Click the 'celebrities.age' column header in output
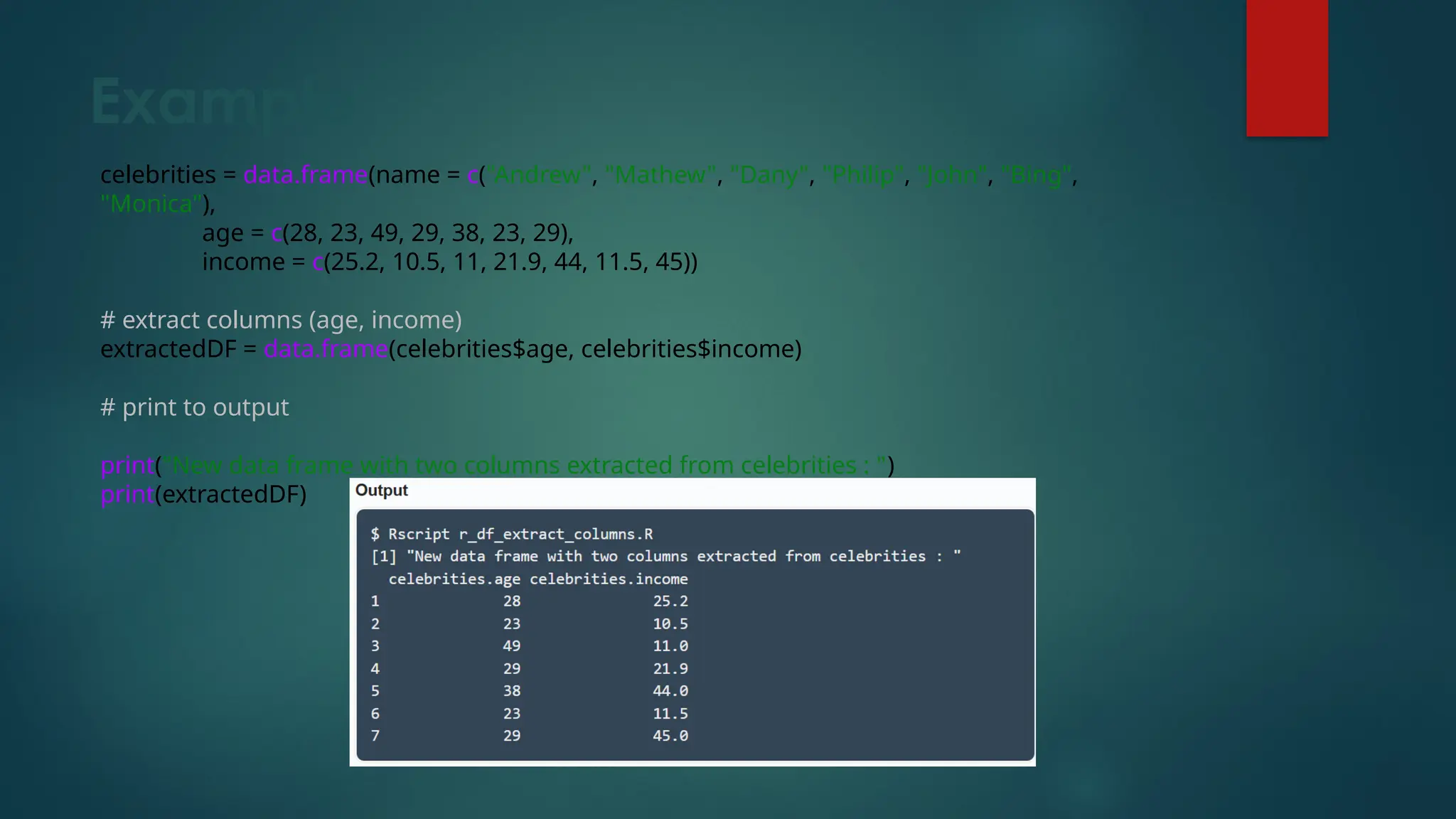The height and width of the screenshot is (819, 1456). point(454,579)
